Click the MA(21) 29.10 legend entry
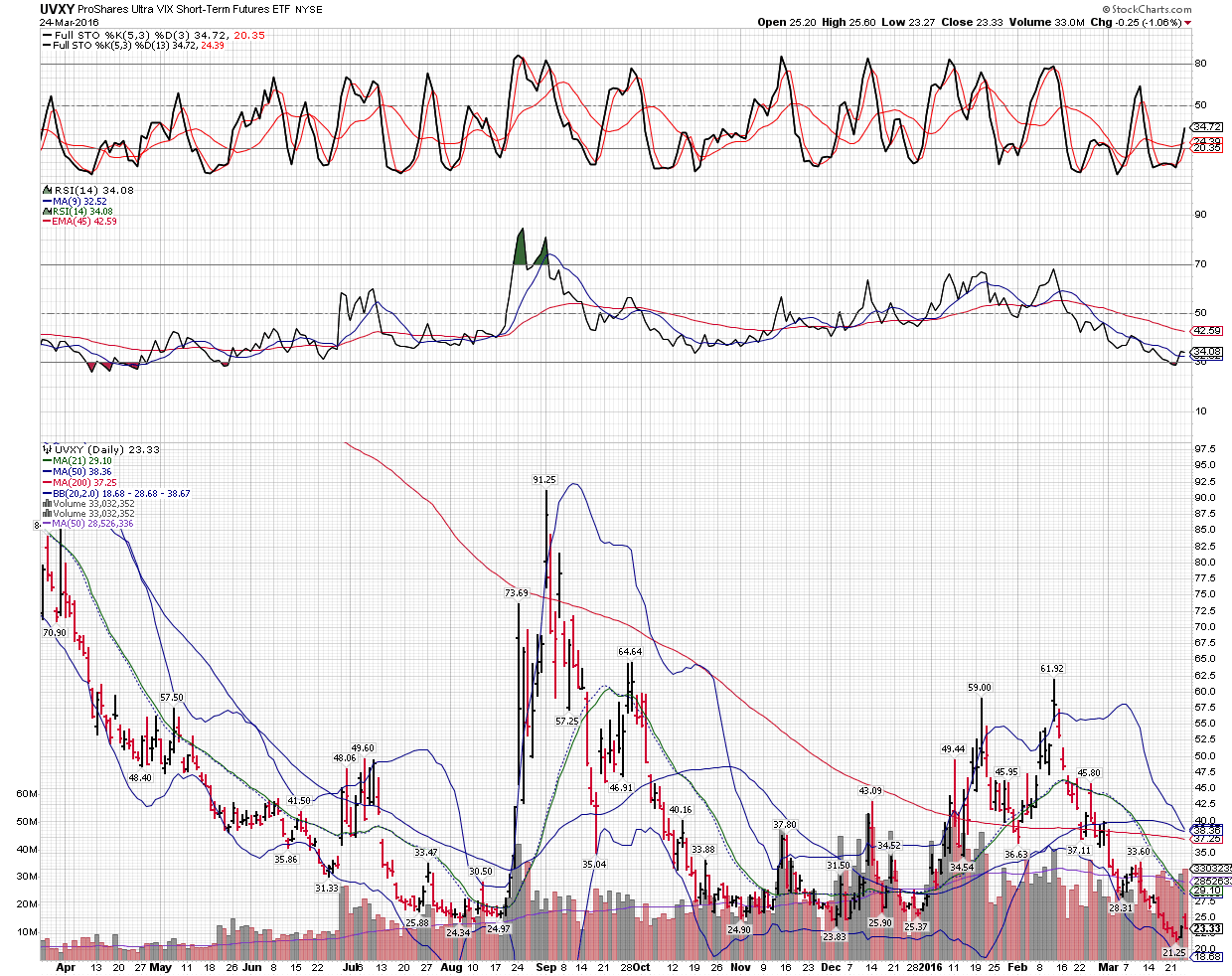The width and height of the screenshot is (1232, 976). click(77, 460)
